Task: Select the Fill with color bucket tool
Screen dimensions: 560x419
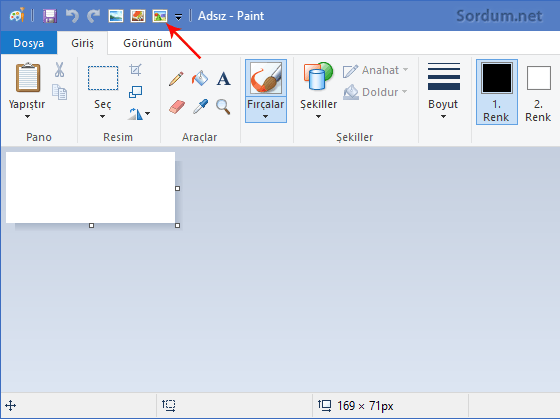Action: point(200,78)
